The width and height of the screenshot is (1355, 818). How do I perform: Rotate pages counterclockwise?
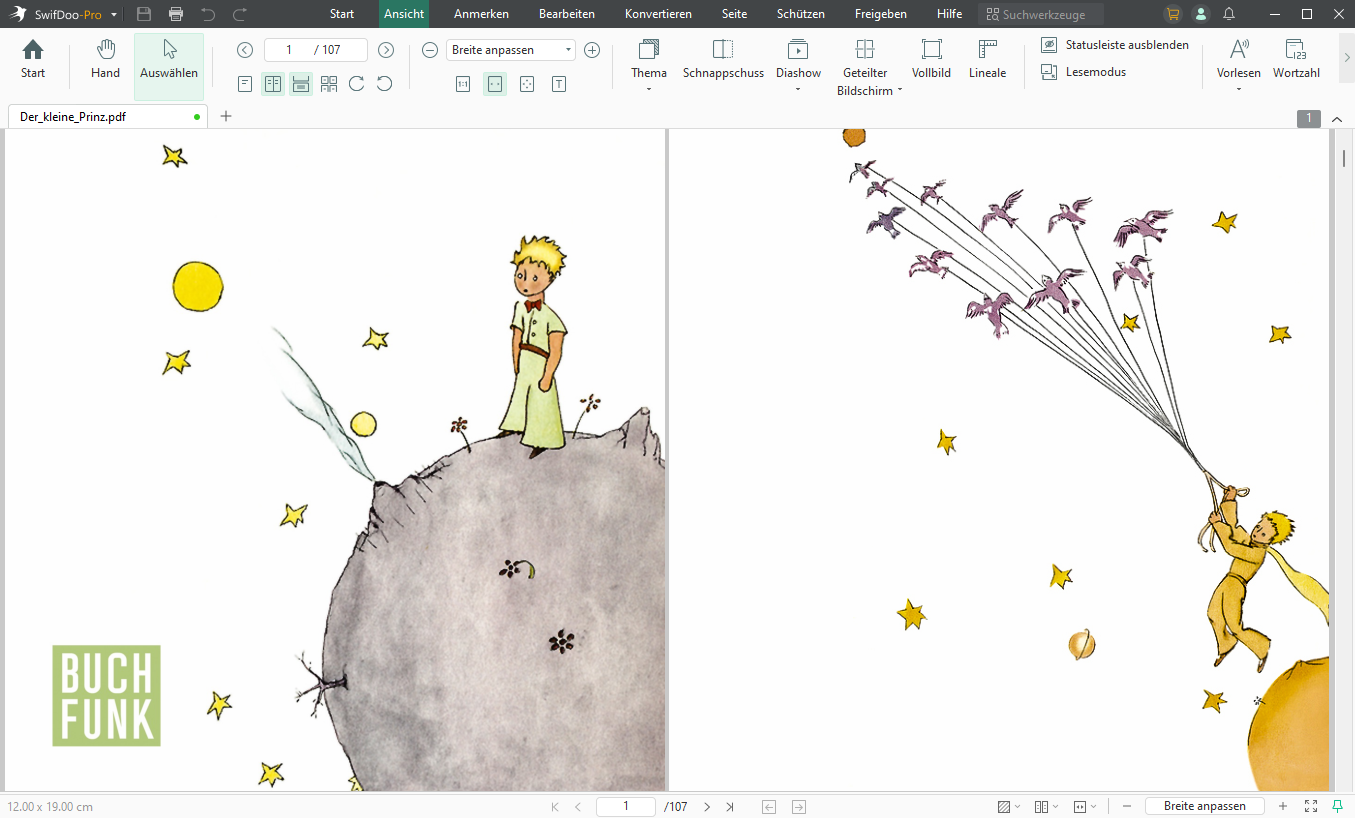click(x=385, y=84)
